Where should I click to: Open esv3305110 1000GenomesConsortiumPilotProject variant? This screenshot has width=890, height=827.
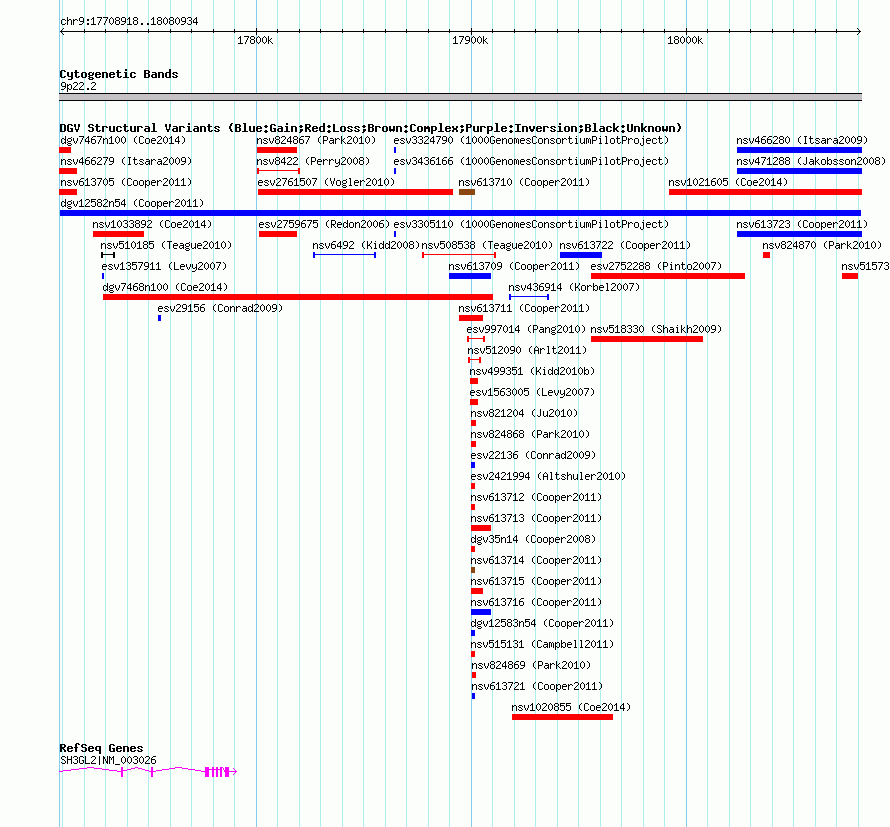tap(531, 224)
